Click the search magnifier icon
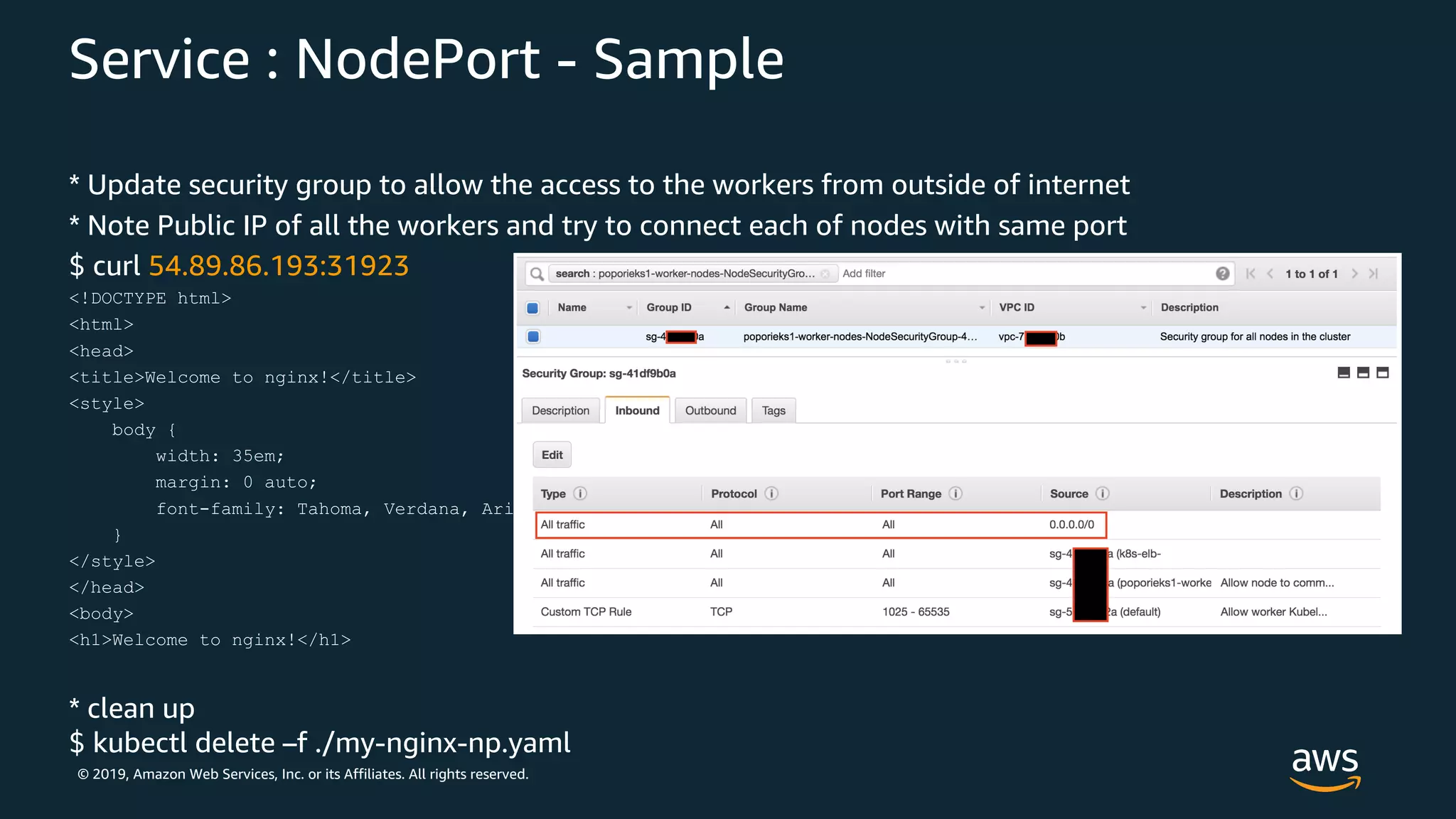Viewport: 1456px width, 819px height. pos(537,274)
